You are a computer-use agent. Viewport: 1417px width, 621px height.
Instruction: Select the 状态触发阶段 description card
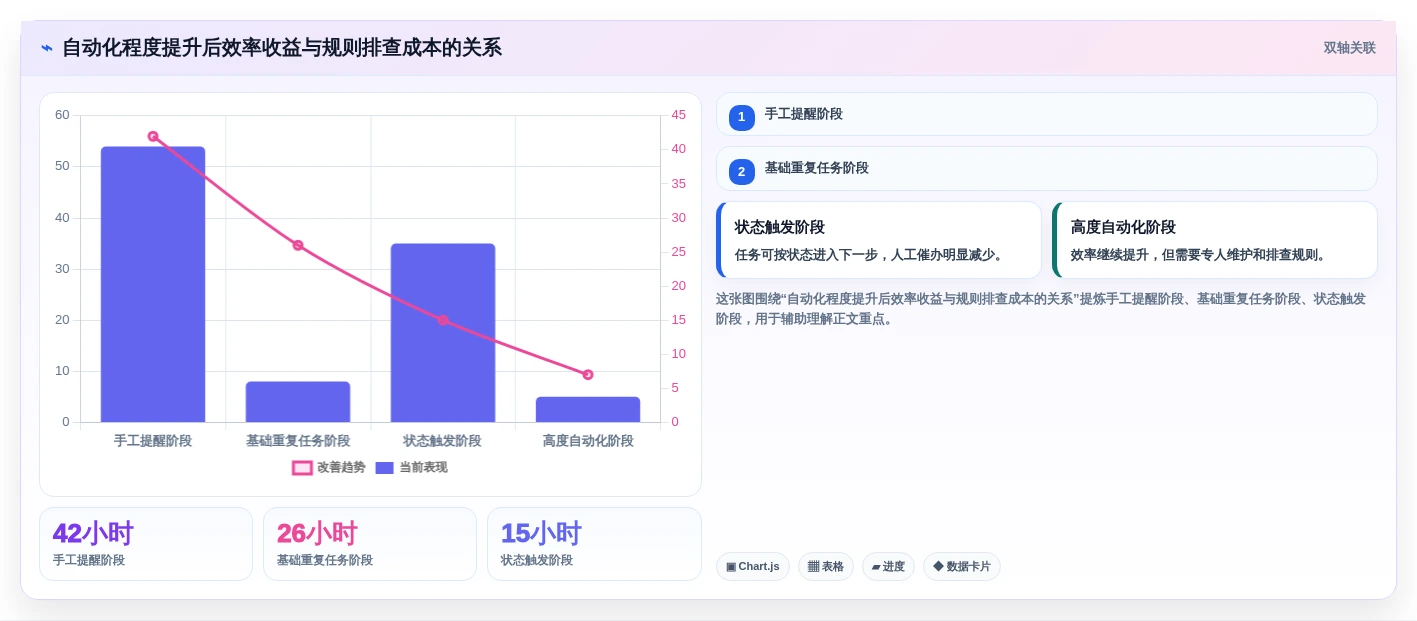879,240
